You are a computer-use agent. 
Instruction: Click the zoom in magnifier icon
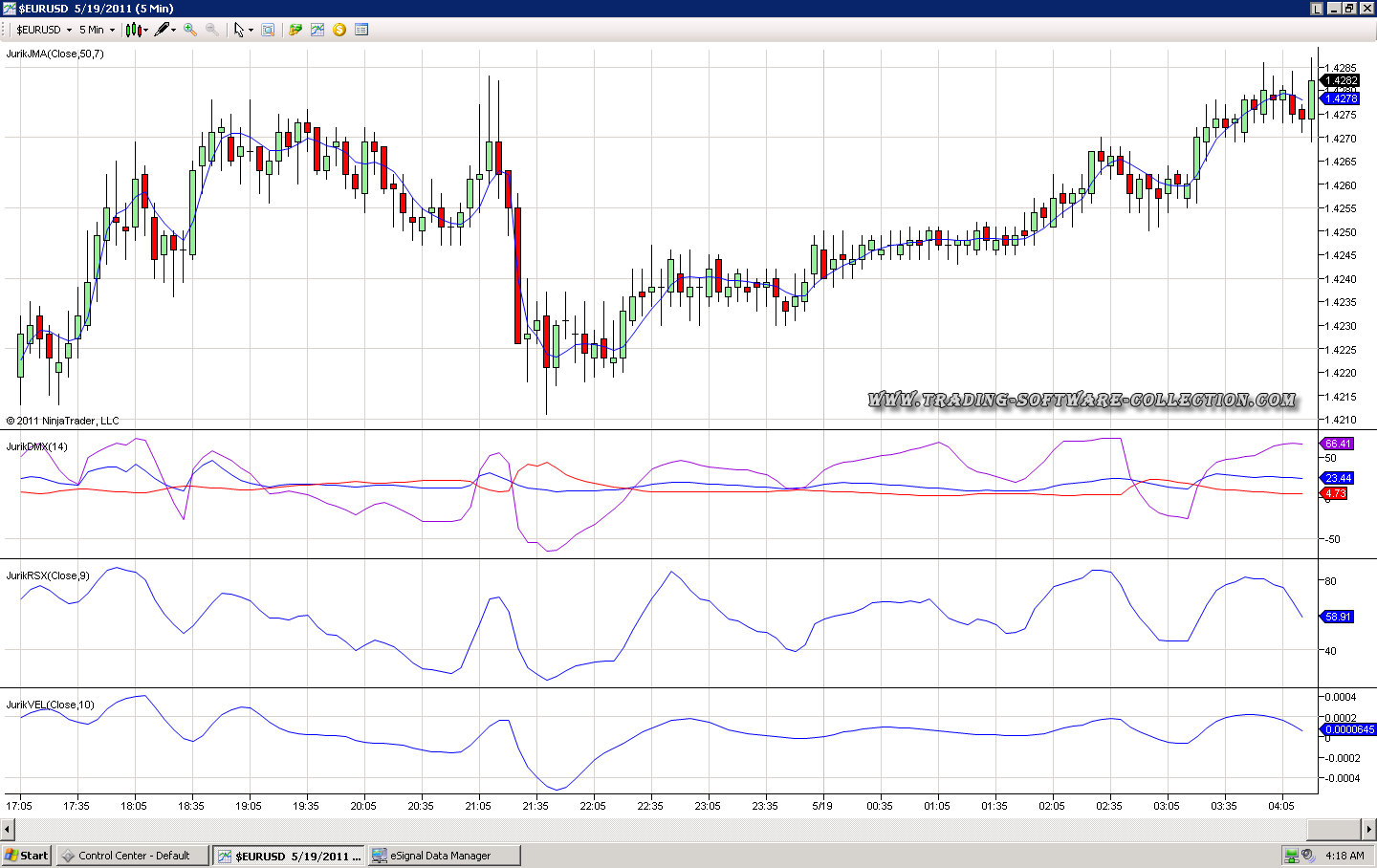190,30
